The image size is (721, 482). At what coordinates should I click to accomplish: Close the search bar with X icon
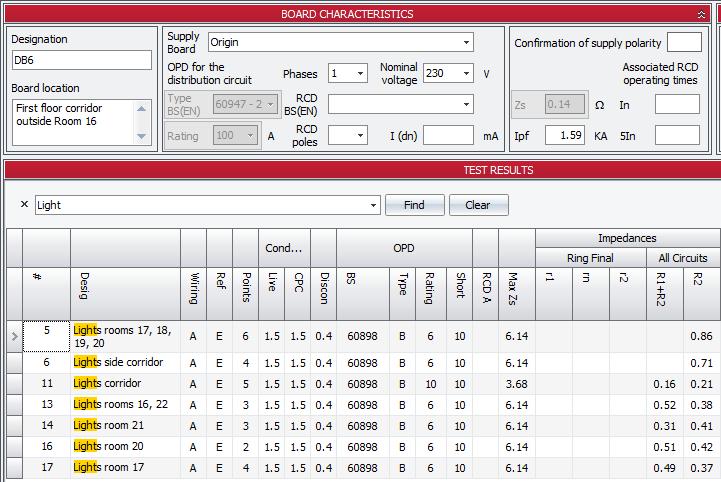click(24, 205)
